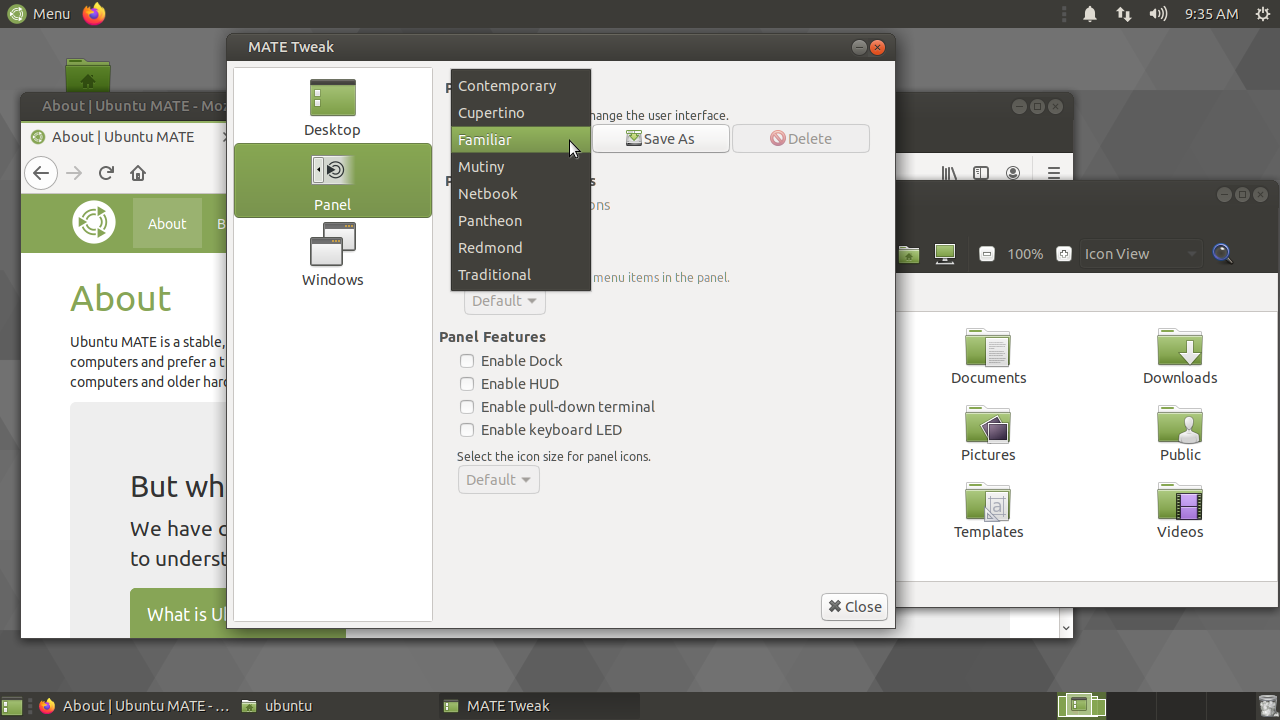Image resolution: width=1280 pixels, height=720 pixels.
Task: Launch Firefox from the top panel
Action: click(x=94, y=14)
